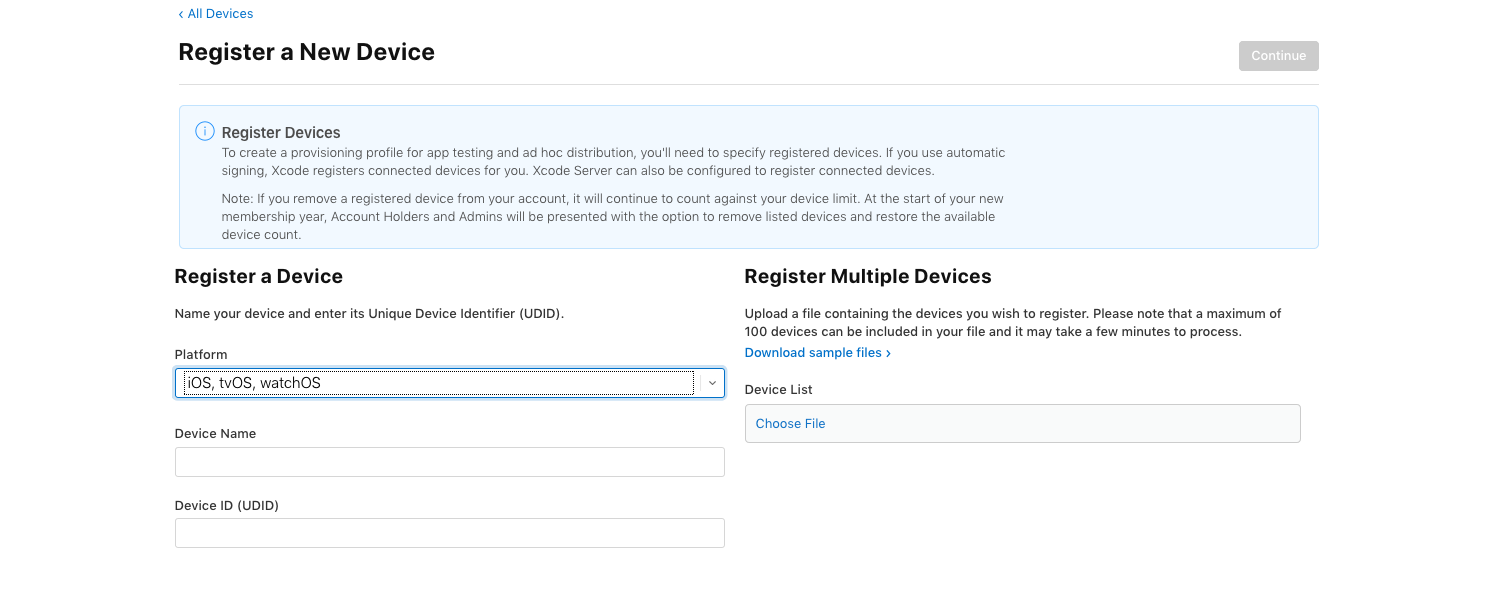Open the Platform dropdown showing iOS, tvOS, watchOS

pyautogui.click(x=449, y=383)
